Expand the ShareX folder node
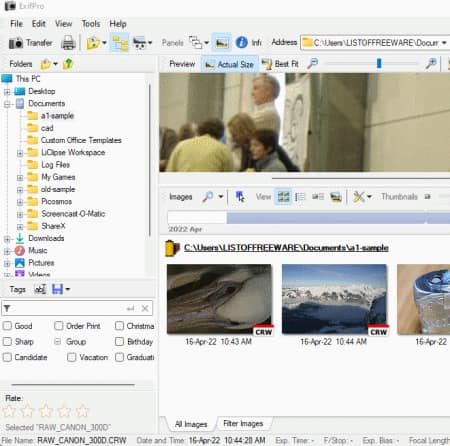The image size is (450, 446). [x=20, y=227]
